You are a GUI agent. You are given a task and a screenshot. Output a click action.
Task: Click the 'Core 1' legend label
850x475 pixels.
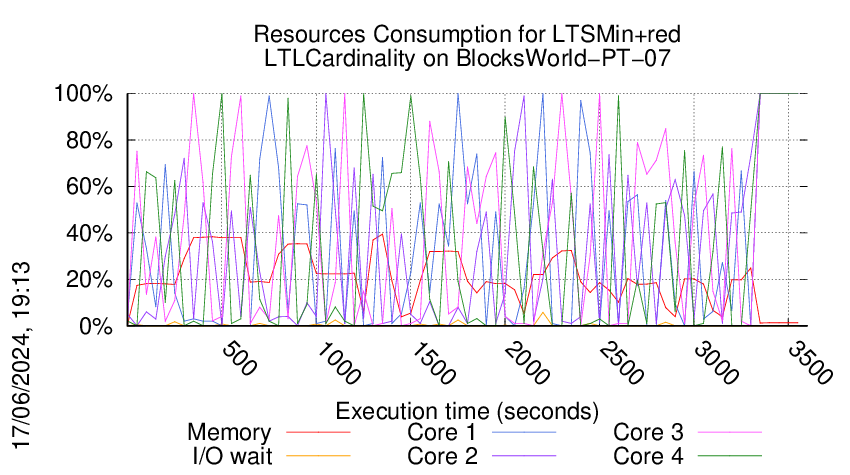point(442,432)
